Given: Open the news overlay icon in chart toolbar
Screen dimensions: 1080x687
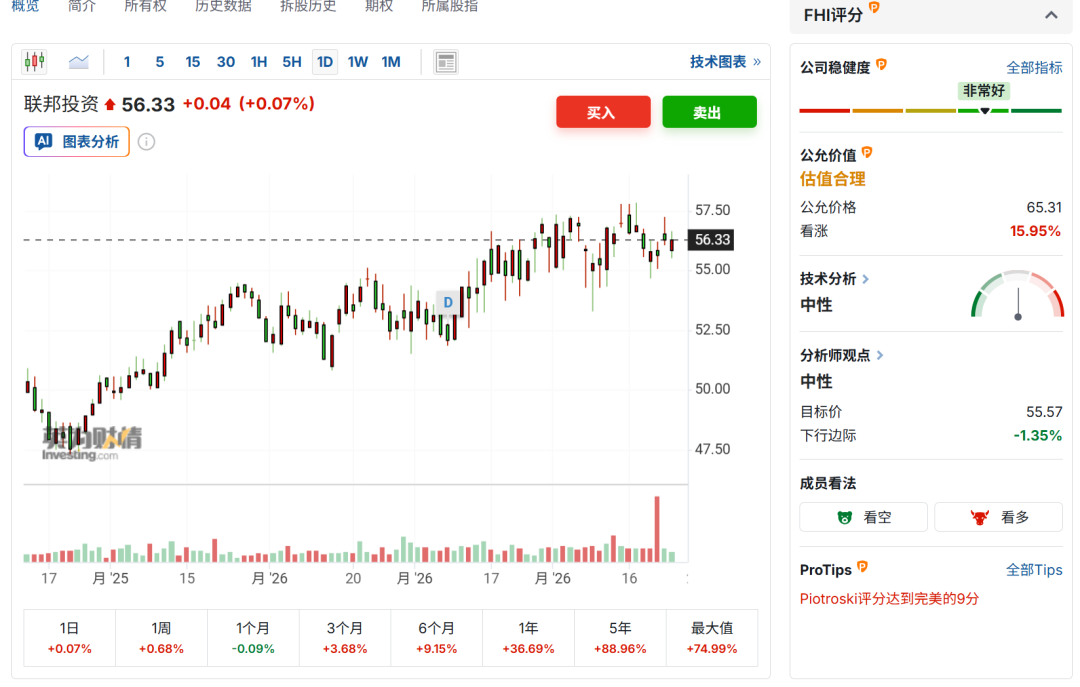Looking at the screenshot, I should [446, 62].
